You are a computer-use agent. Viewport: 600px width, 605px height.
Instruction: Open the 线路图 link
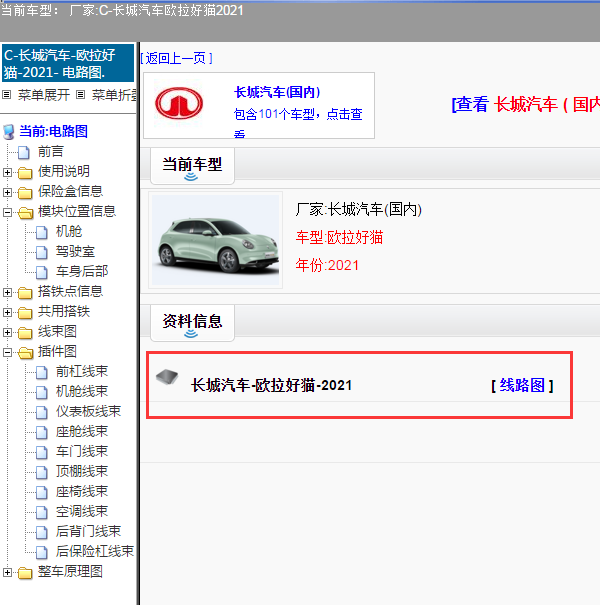click(x=522, y=385)
